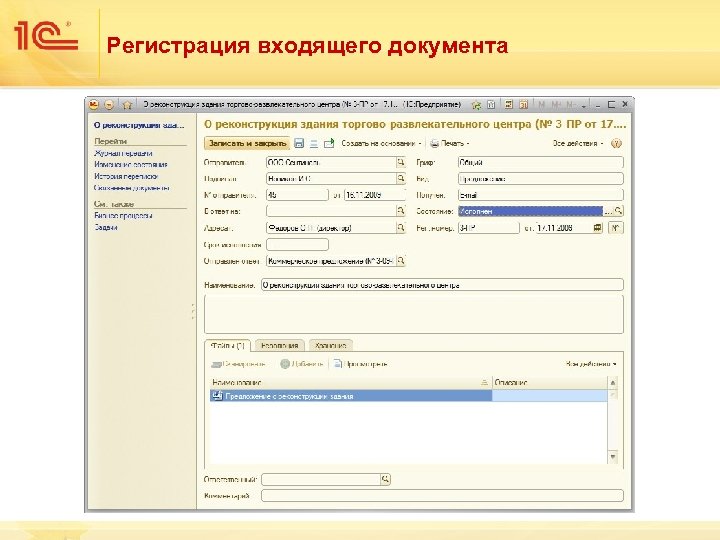The height and width of the screenshot is (540, 720).
Task: Click the Сканирование scanner icon in files toolbar
Action: [x=216, y=364]
